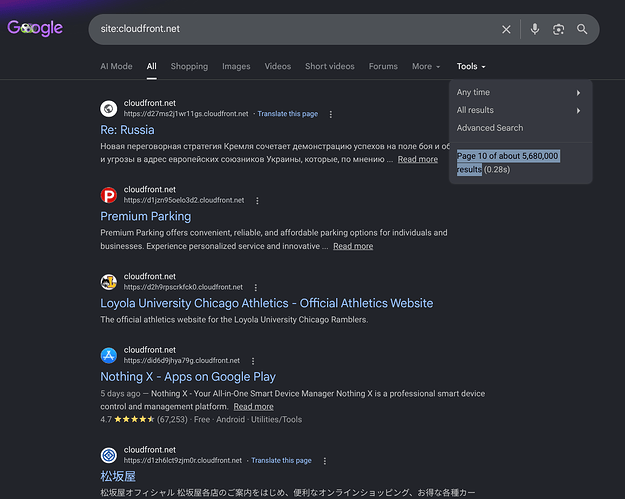Translate the 松坂屋 page
Screen dimensions: 625x499
(x=281, y=461)
